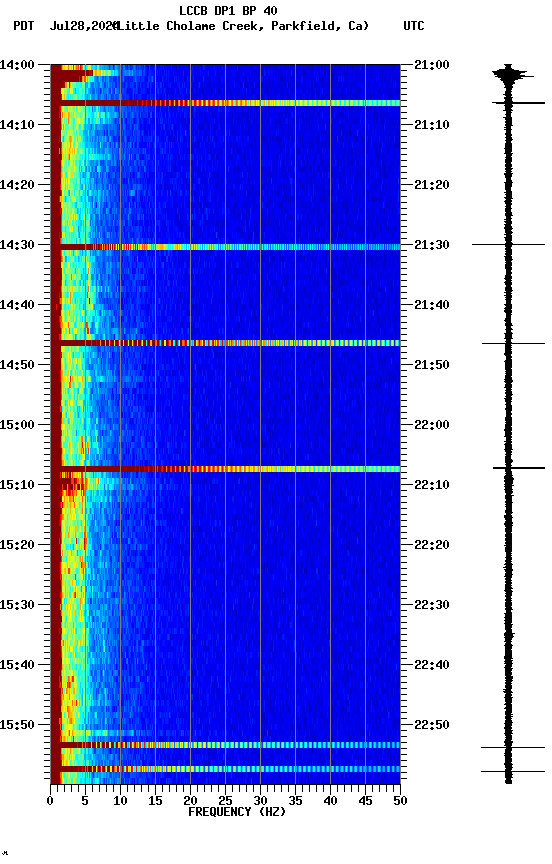Click the 15 Hz frequency tick label
This screenshot has width=552, height=864.
coord(155,801)
